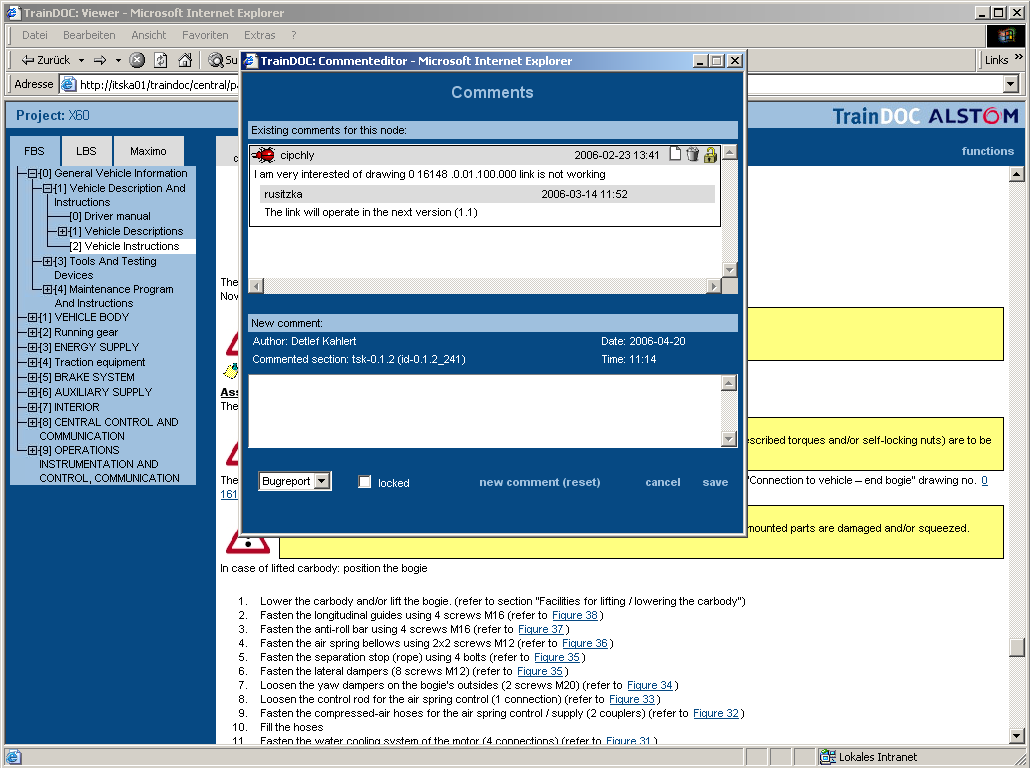The height and width of the screenshot is (768, 1030).
Task: Expand the Vehicle Descriptions tree node
Action: 62,231
